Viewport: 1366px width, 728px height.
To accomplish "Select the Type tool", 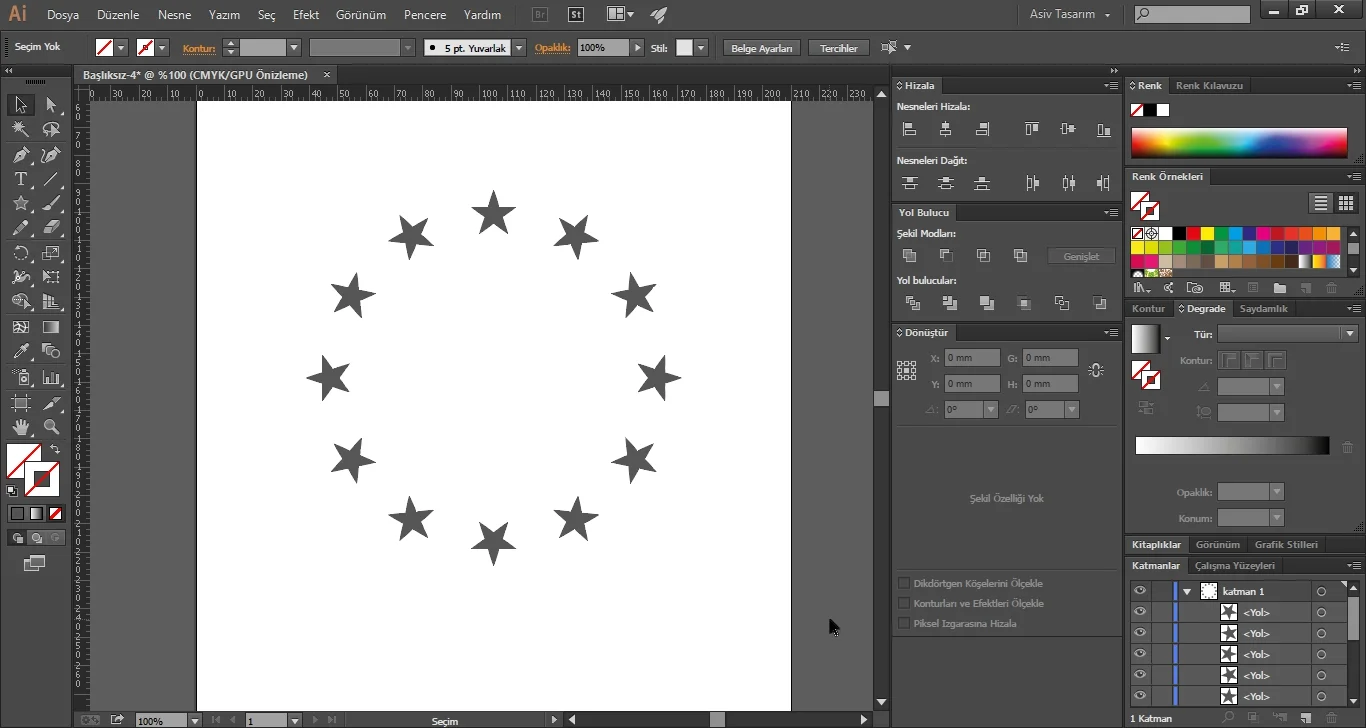I will 20,179.
